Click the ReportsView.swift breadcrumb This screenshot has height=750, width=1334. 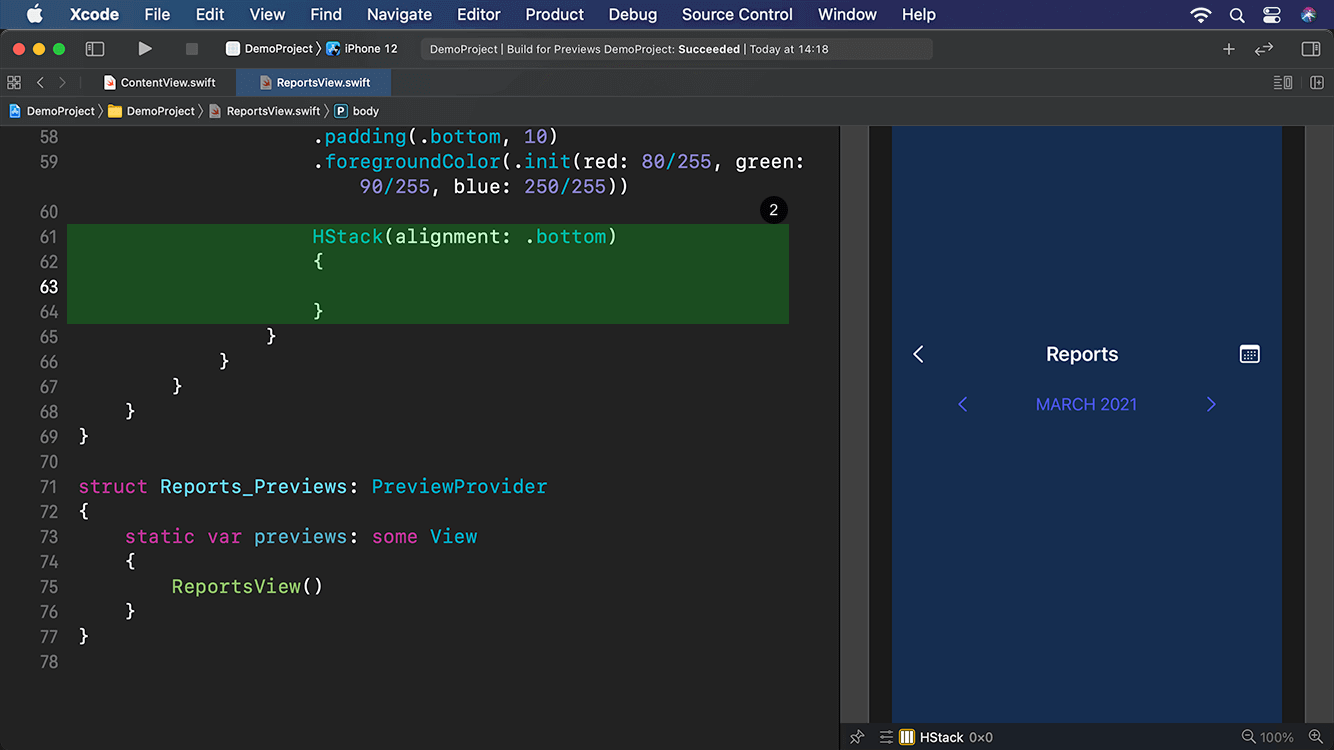click(265, 111)
